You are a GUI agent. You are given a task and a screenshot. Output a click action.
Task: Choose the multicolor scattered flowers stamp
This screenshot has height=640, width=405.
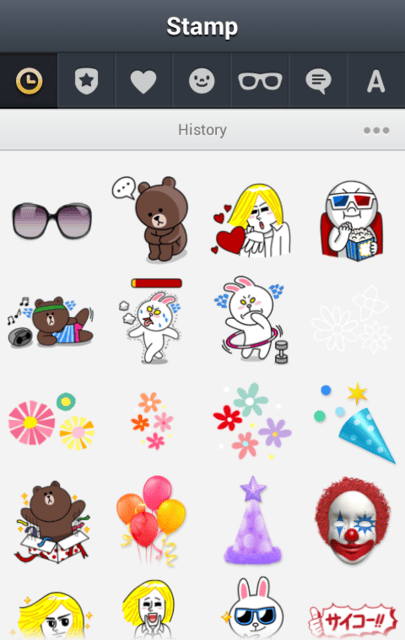tap(252, 420)
